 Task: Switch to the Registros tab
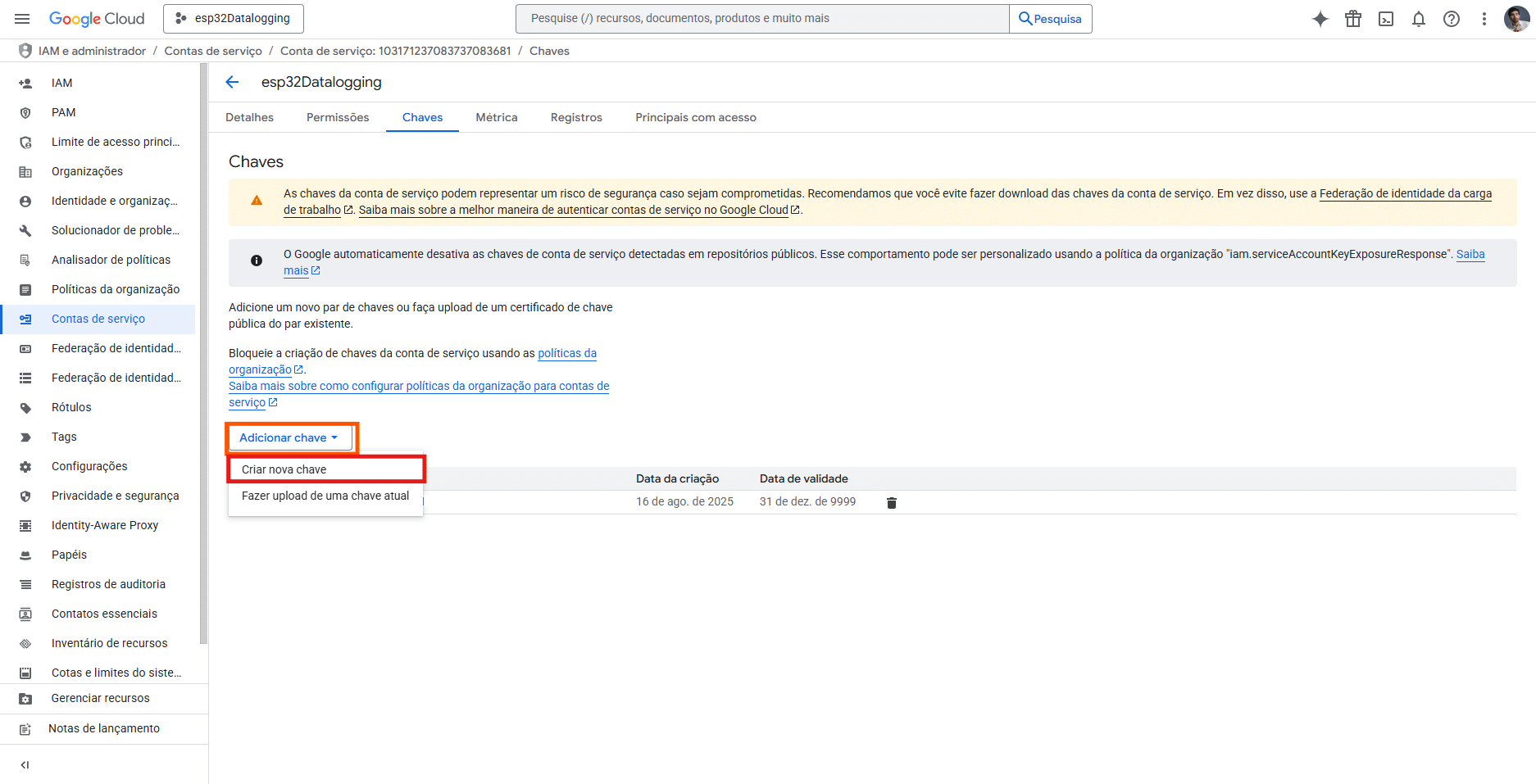576,118
